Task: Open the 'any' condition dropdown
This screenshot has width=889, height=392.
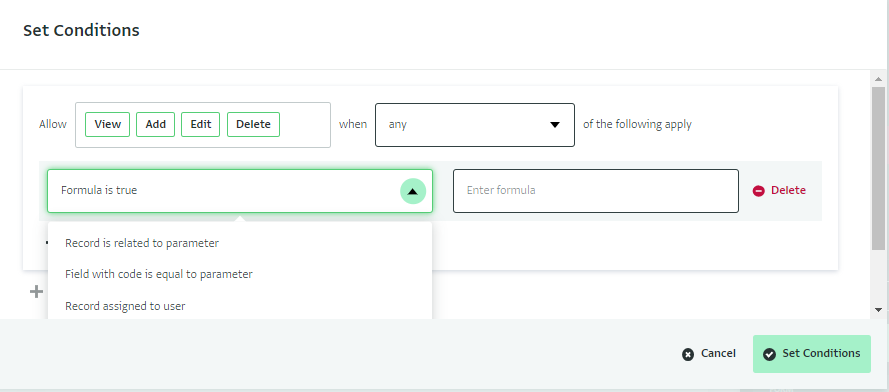Action: pos(475,125)
